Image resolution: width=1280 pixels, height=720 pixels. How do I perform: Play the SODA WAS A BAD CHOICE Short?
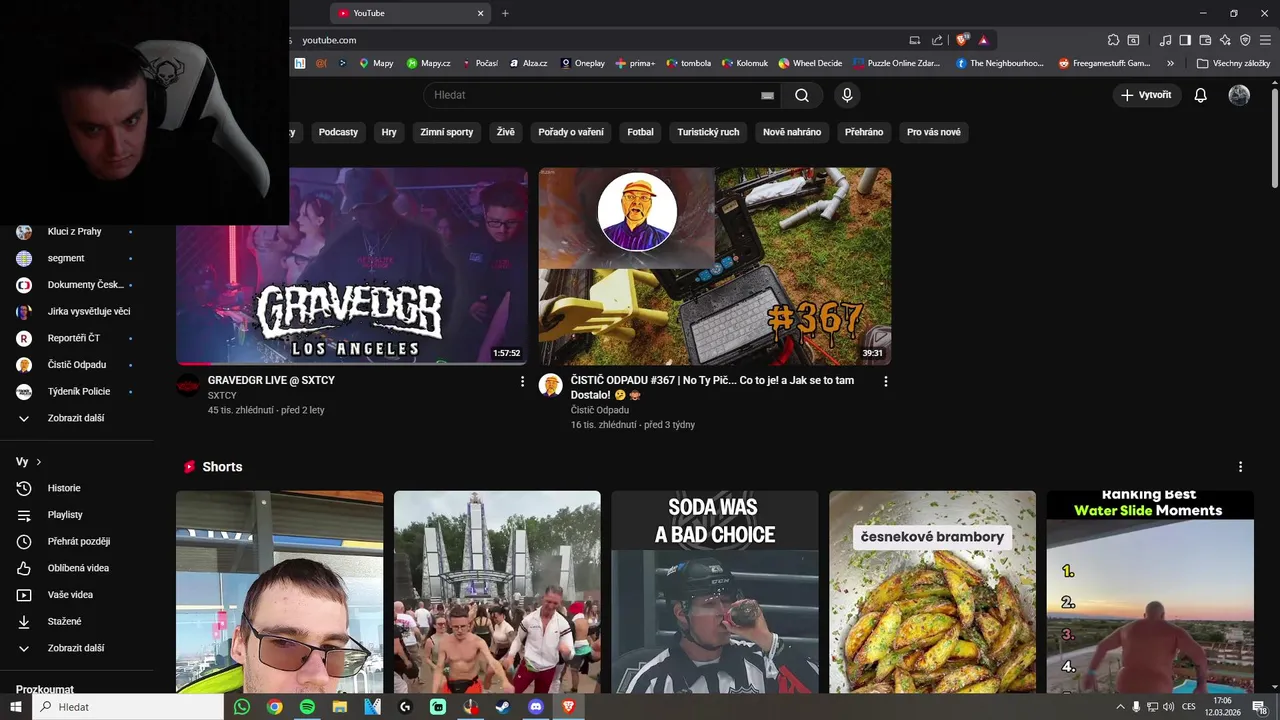715,592
